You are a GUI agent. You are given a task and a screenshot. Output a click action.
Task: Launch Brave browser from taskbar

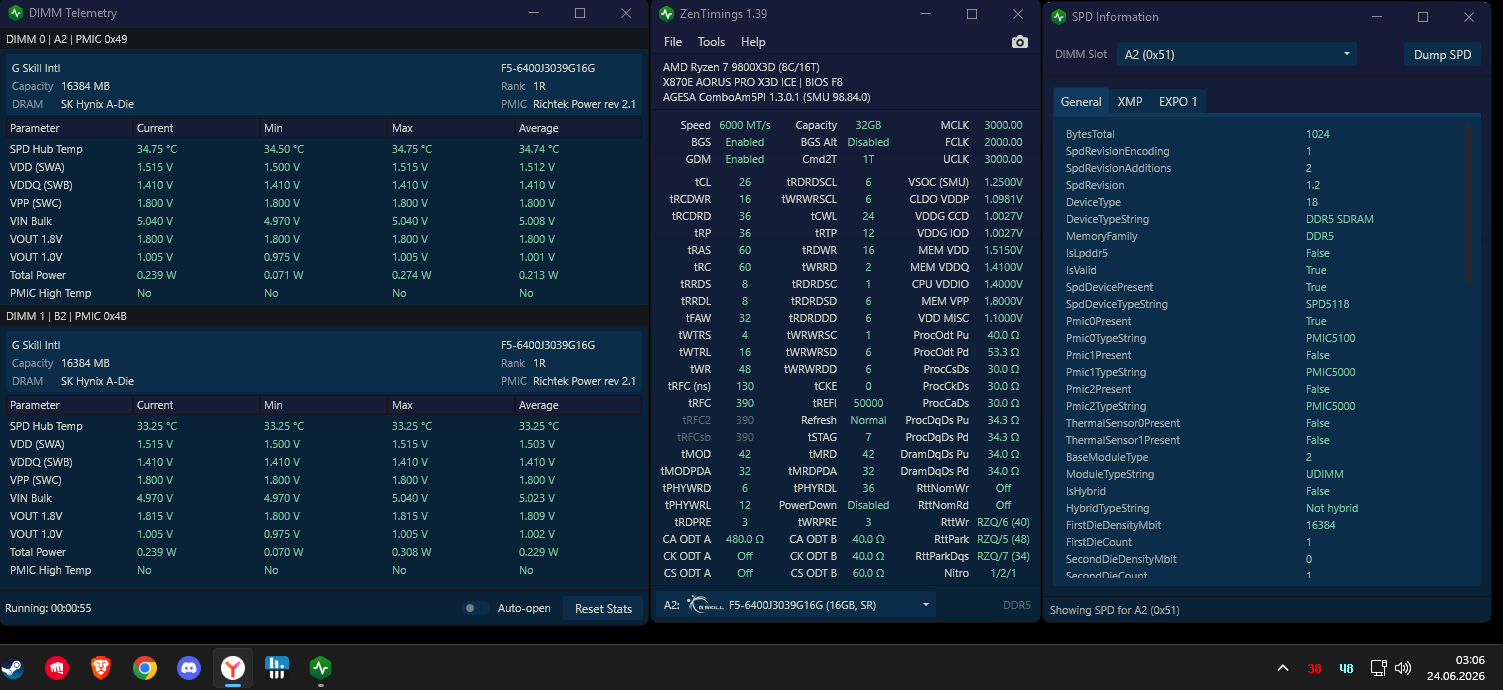pos(101,668)
